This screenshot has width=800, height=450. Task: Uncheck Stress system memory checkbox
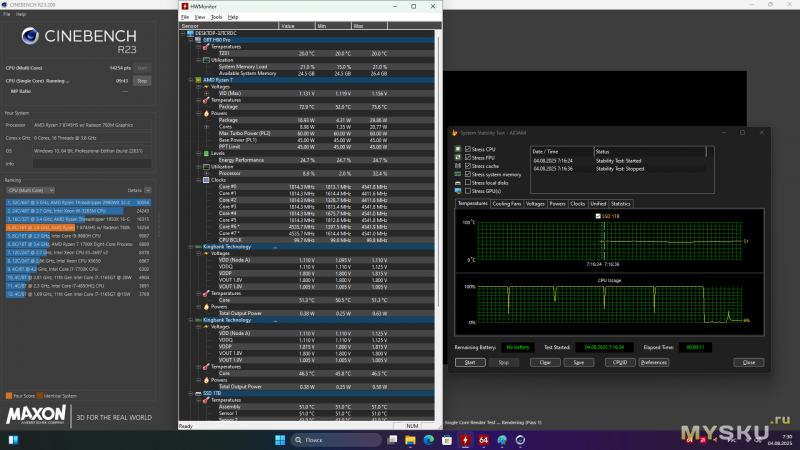pos(468,174)
